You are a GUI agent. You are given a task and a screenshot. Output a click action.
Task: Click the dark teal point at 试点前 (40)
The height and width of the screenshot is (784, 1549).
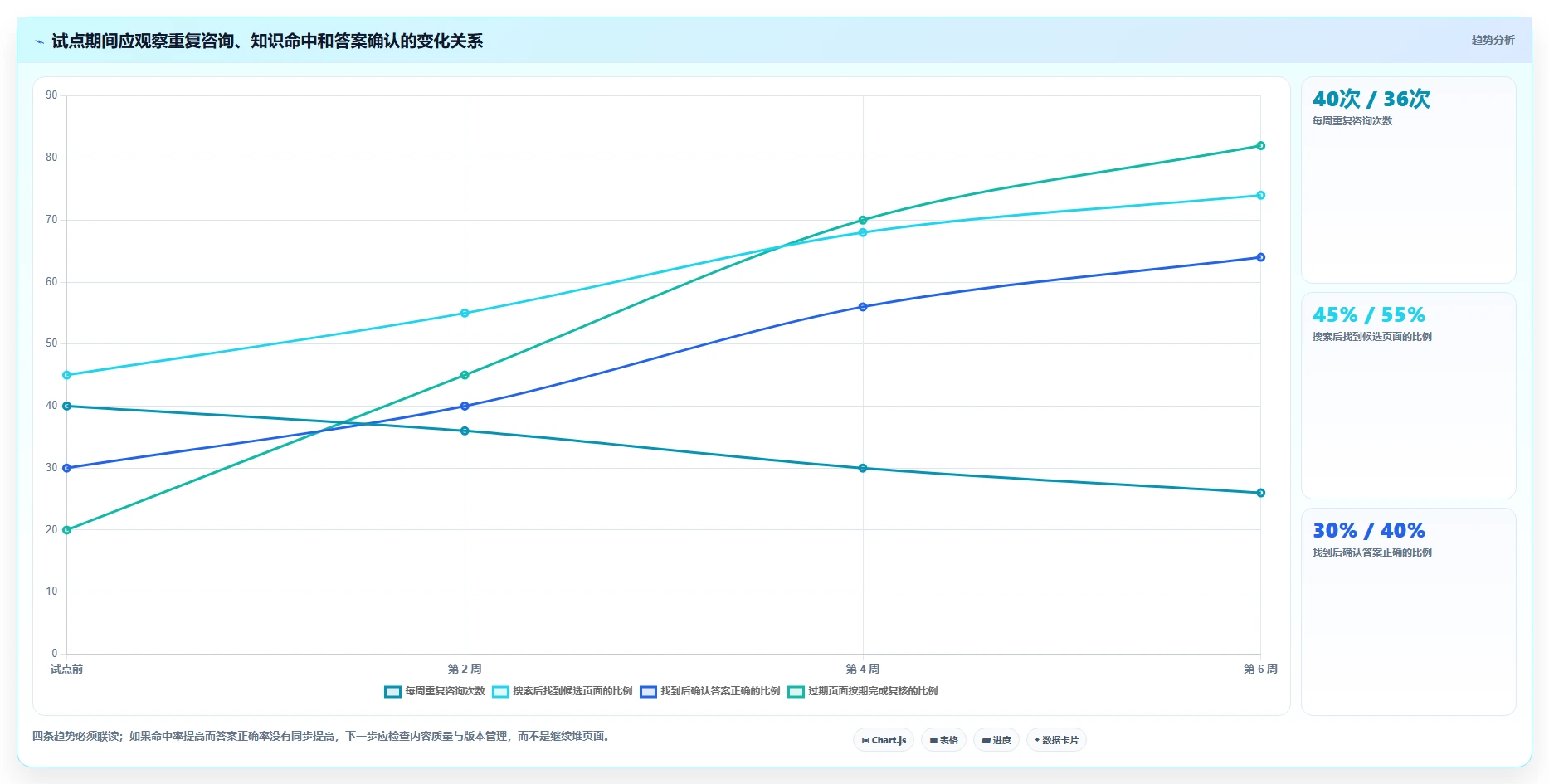point(67,406)
